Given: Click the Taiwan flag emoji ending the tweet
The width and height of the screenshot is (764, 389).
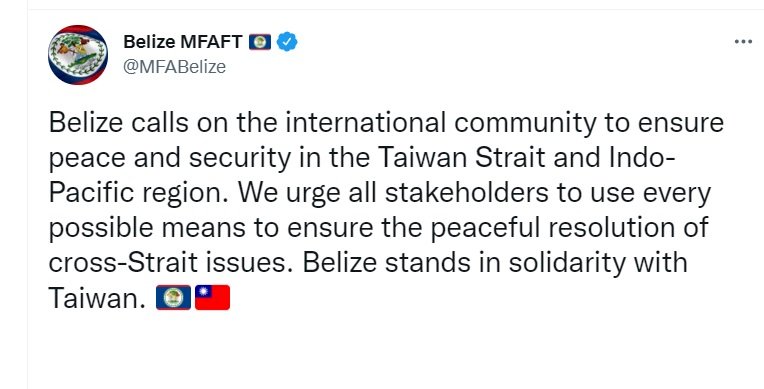Looking at the screenshot, I should [x=212, y=297].
